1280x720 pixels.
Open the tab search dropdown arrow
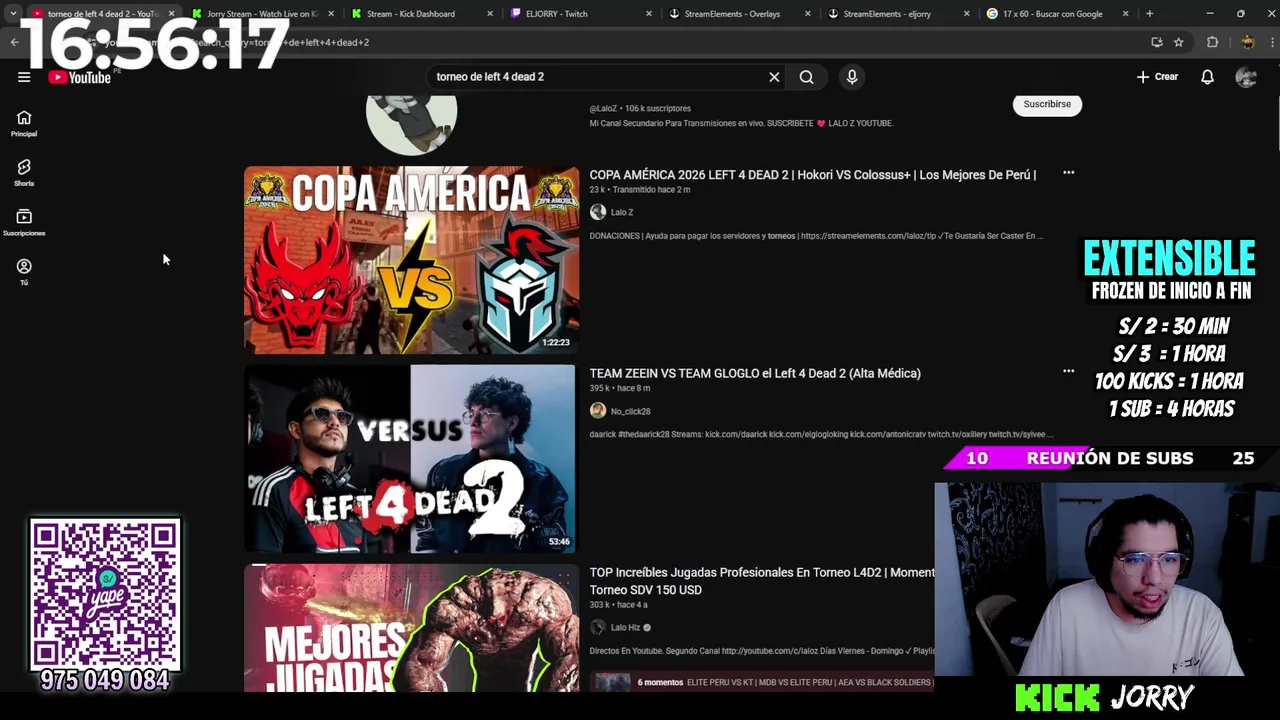[x=12, y=14]
